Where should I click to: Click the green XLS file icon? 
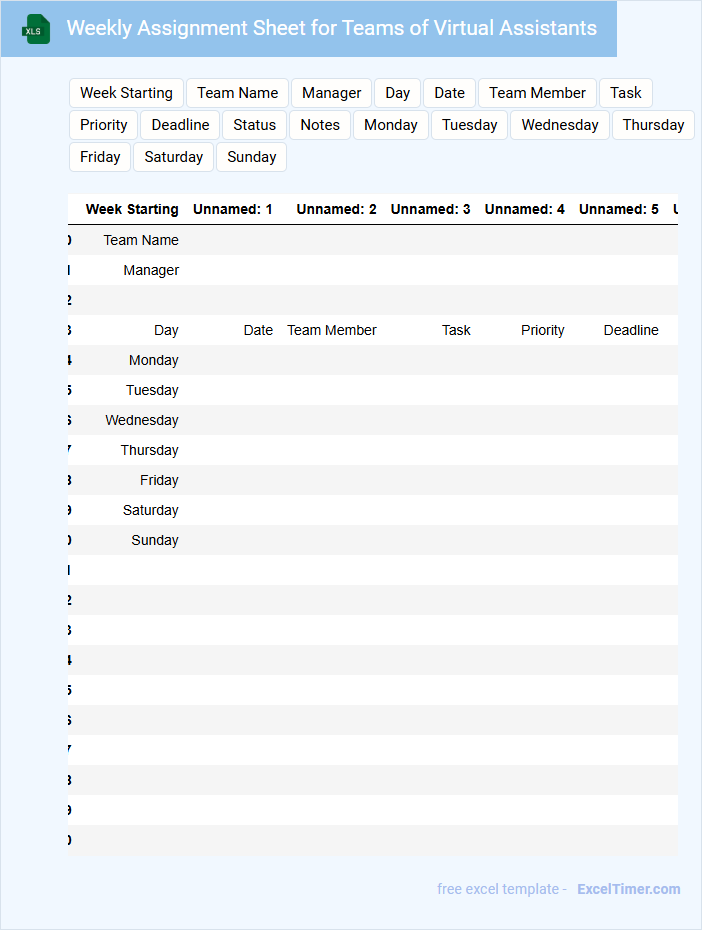[x=36, y=29]
